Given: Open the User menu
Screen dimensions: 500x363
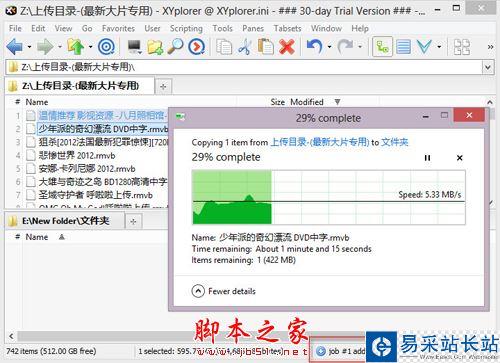Looking at the screenshot, I should [x=152, y=29].
